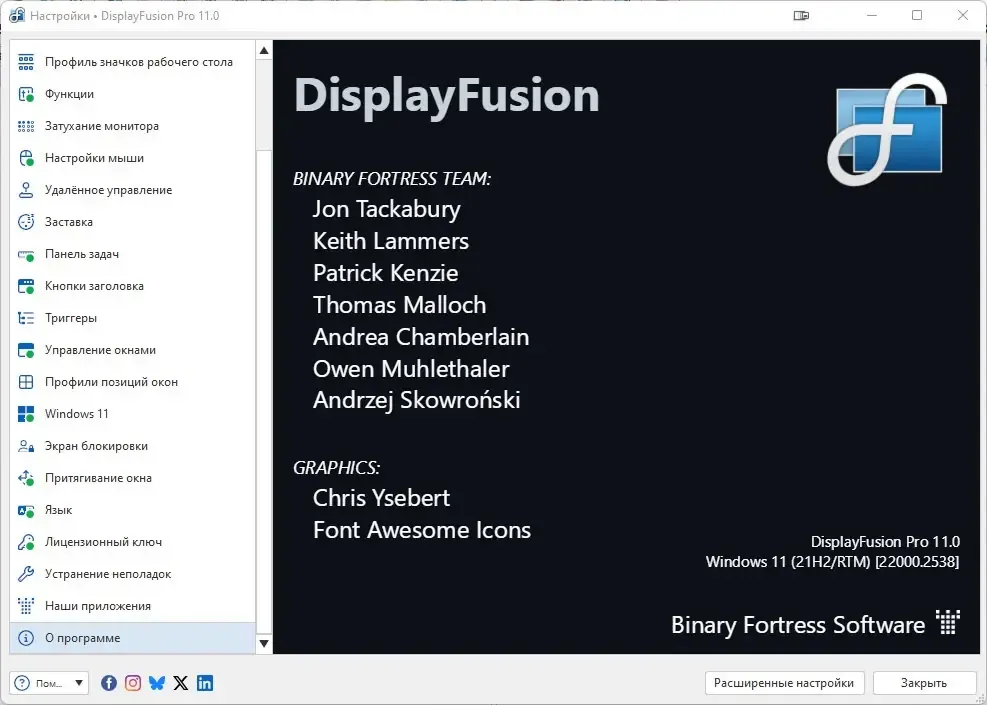Image resolution: width=987 pixels, height=705 pixels.
Task: Open the Язык settings
Action: [132, 510]
